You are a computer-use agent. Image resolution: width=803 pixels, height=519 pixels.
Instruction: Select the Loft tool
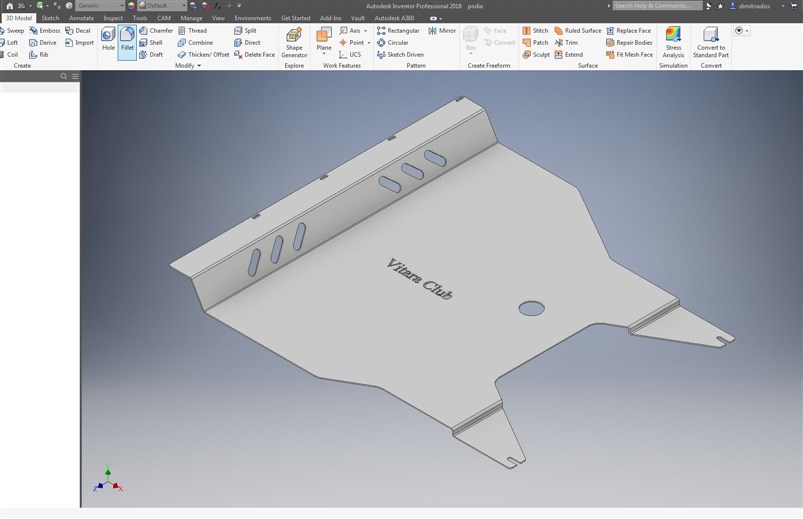click(9, 43)
